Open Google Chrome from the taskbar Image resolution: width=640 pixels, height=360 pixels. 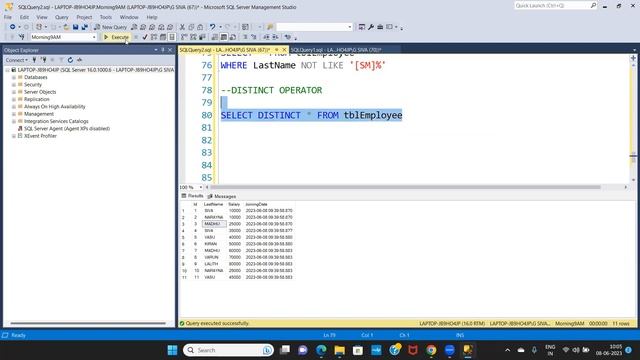(431, 350)
